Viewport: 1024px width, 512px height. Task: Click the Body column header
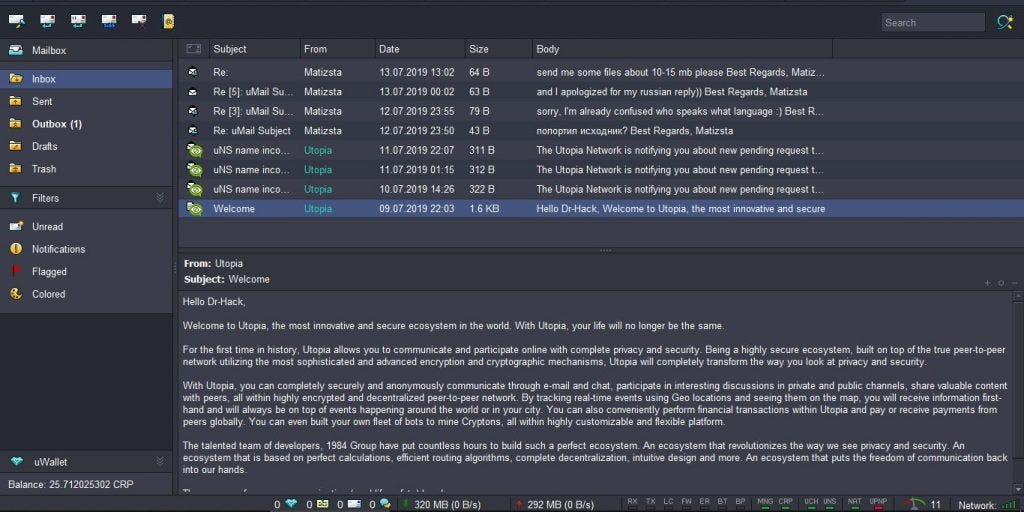click(682, 49)
